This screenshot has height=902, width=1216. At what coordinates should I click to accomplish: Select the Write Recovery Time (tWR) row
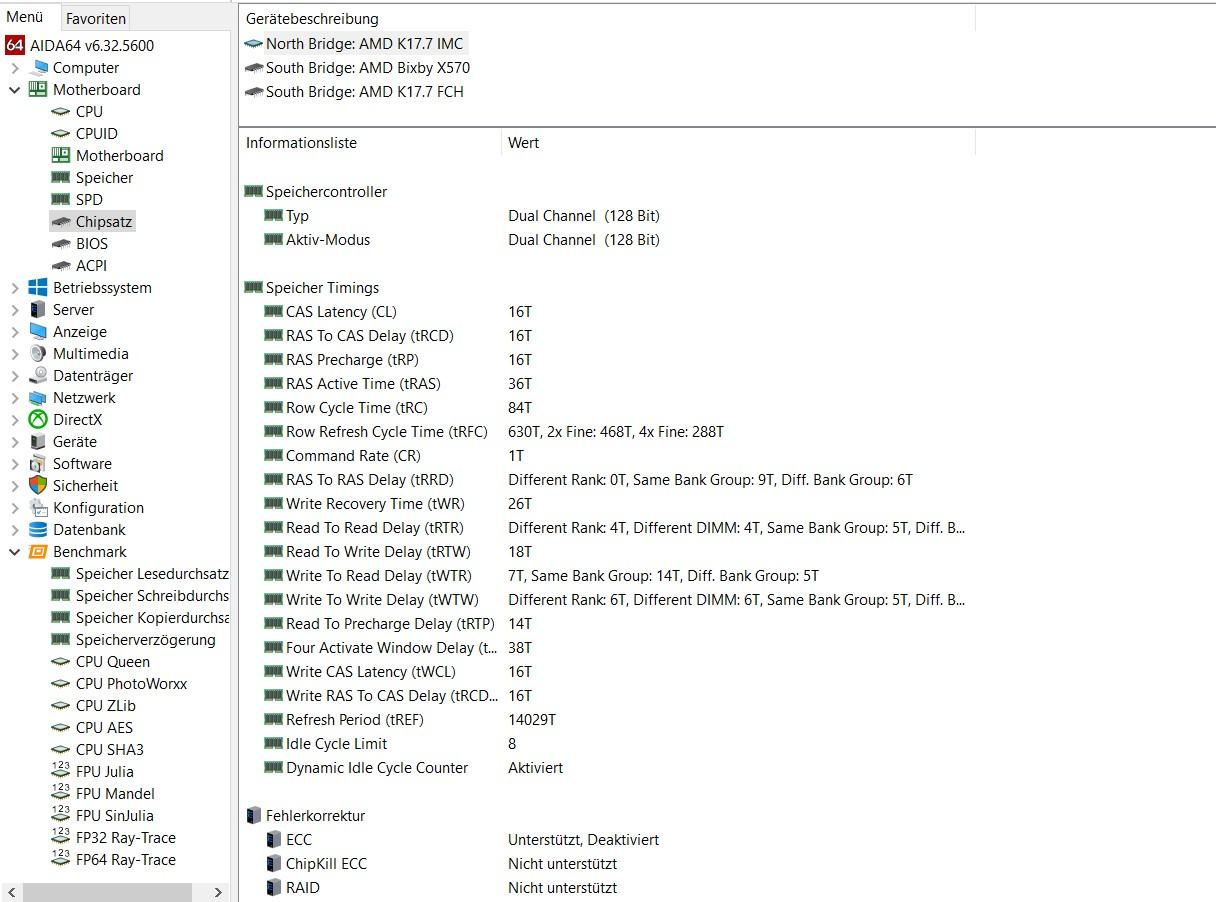coord(607,504)
